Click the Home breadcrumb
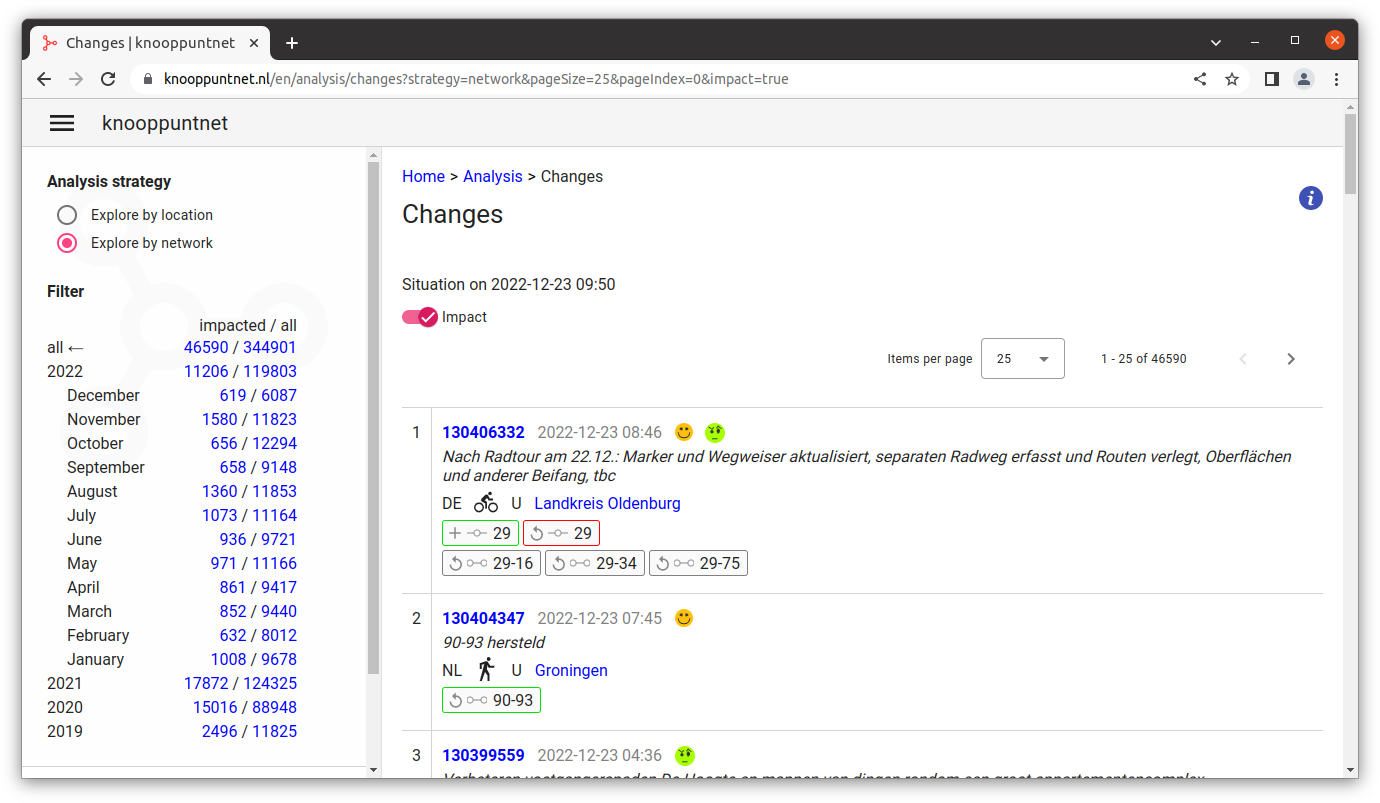 point(423,176)
